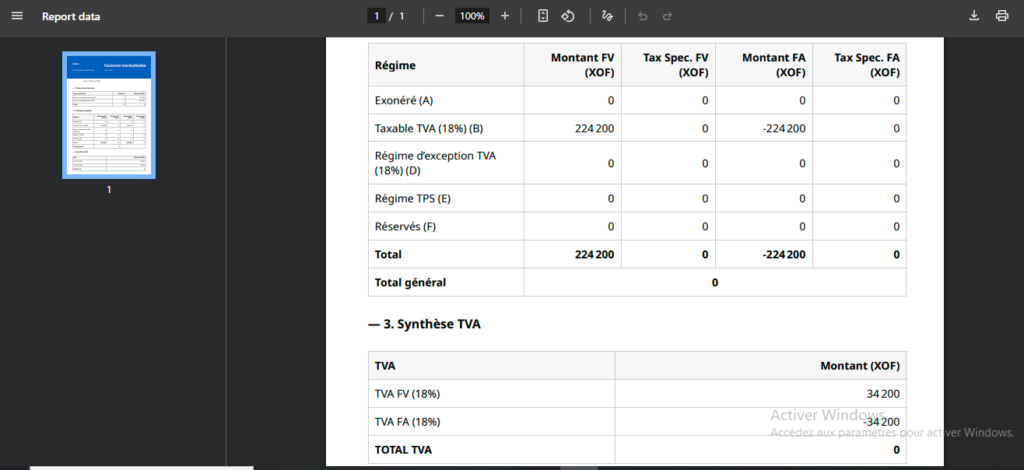Image resolution: width=1024 pixels, height=470 pixels.
Task: Click the zoom out minus button
Action: (439, 16)
